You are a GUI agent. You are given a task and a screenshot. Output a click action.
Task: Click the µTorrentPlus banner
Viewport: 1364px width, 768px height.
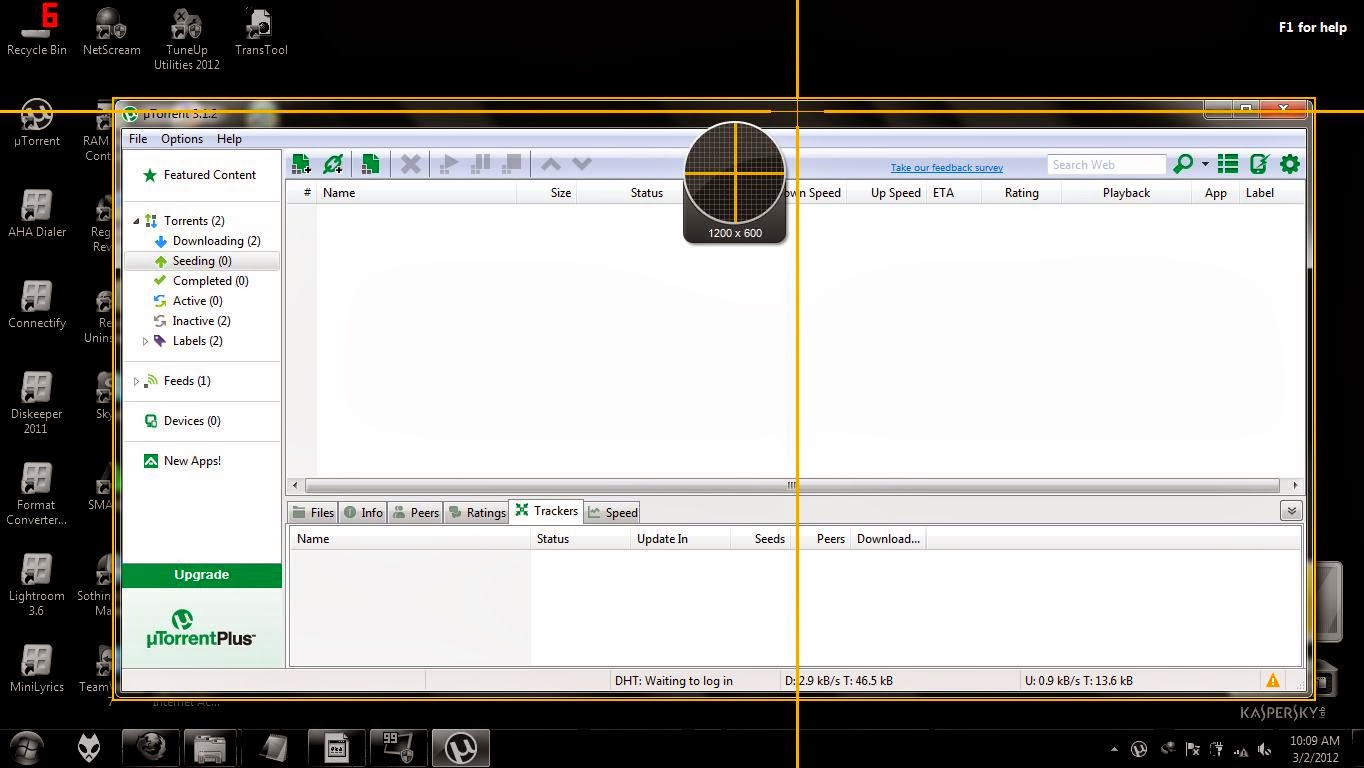(202, 628)
